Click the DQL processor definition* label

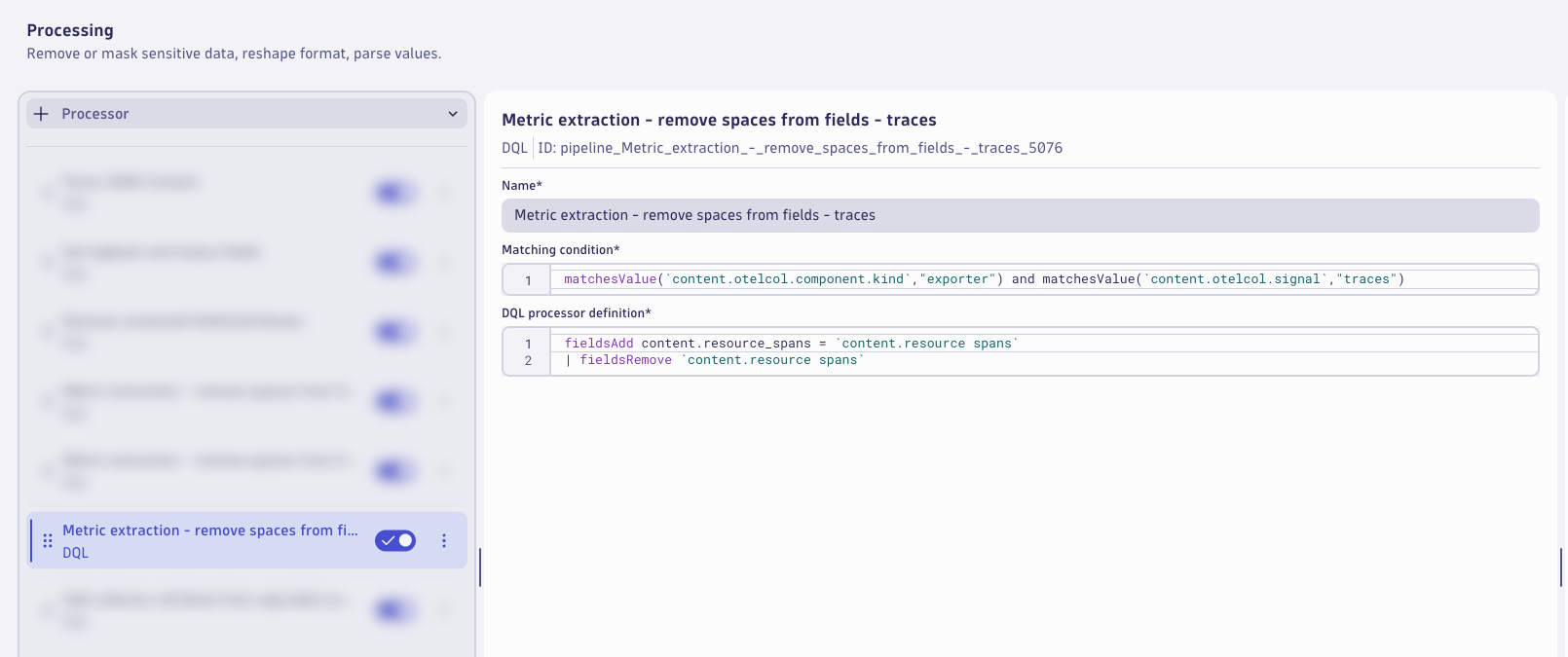(x=577, y=313)
